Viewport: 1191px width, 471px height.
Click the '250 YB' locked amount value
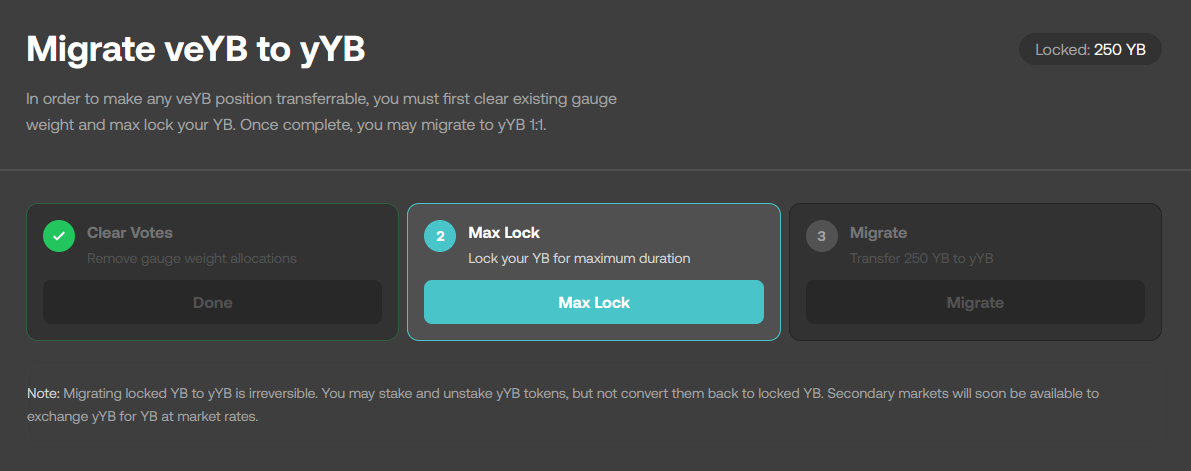(x=1120, y=49)
